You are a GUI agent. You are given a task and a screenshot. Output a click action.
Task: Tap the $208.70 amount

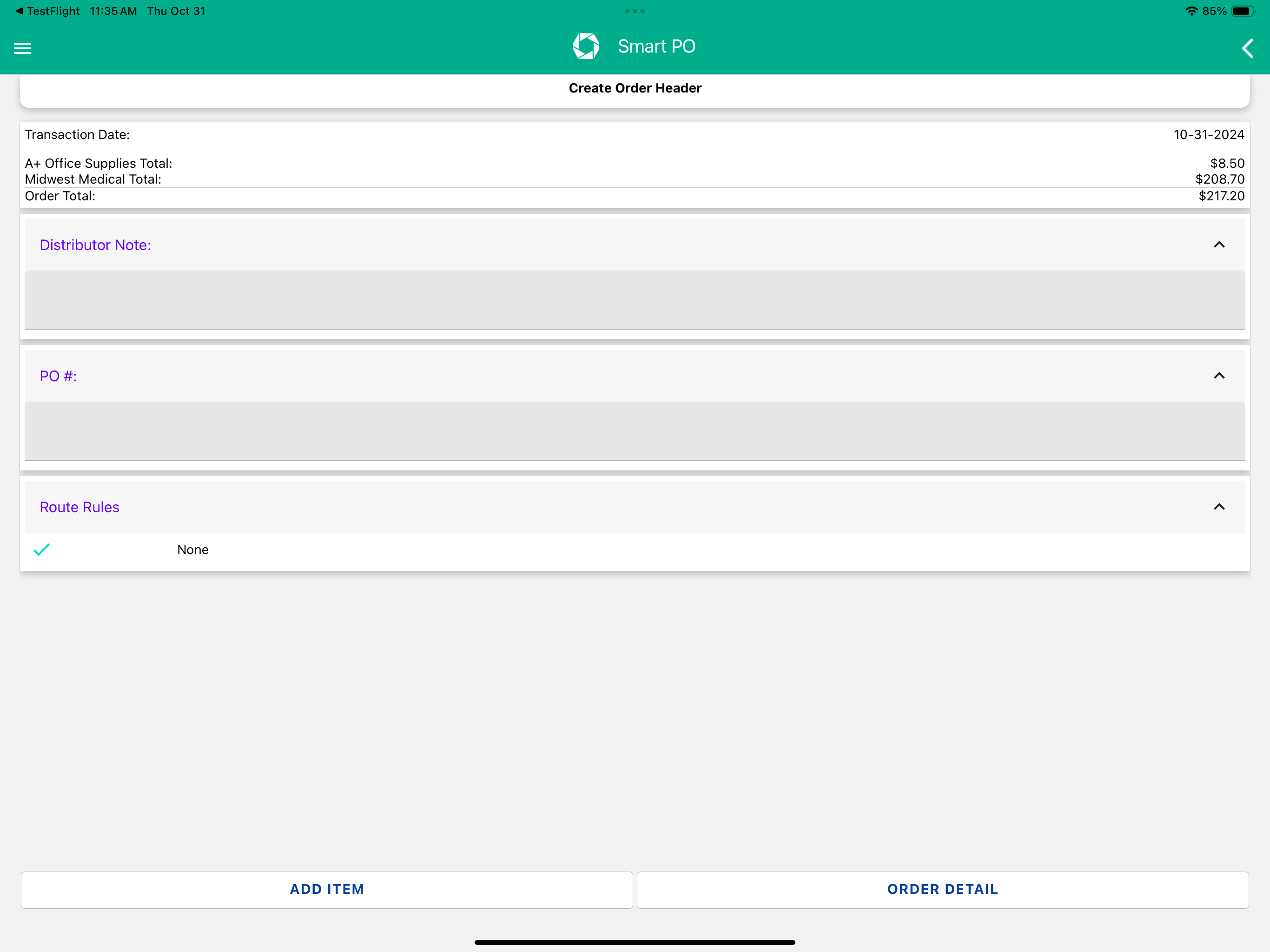(x=1220, y=179)
